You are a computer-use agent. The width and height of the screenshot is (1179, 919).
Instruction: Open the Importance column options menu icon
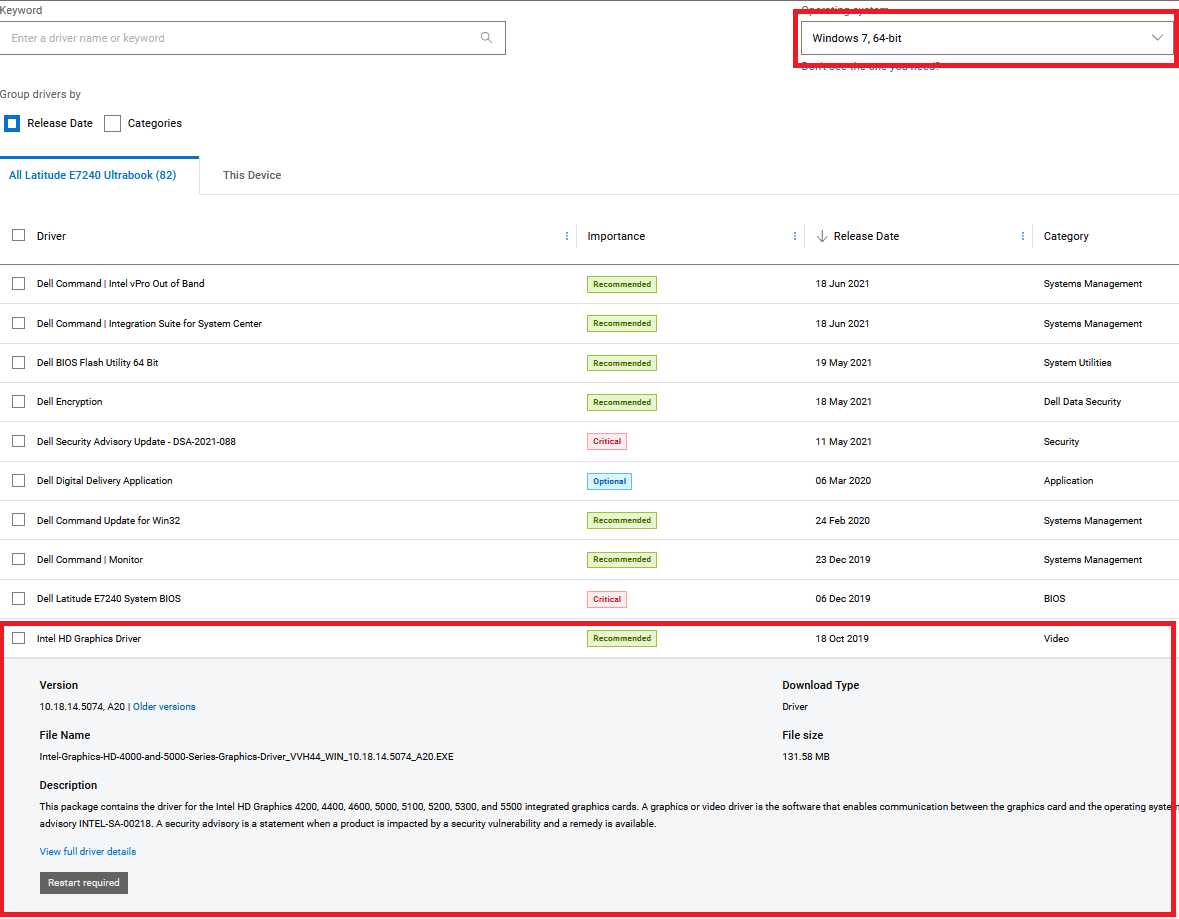coord(795,237)
